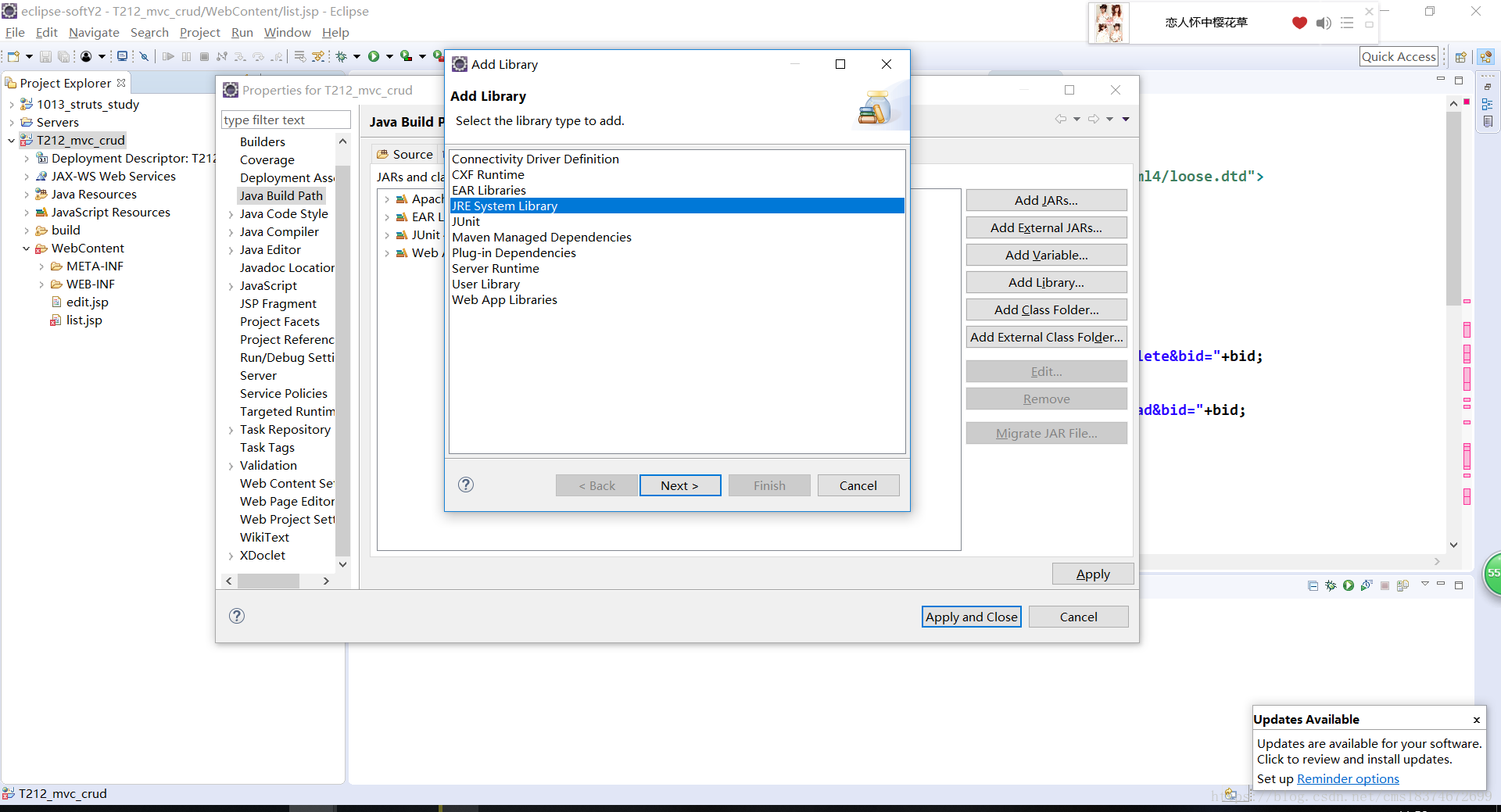Open the Window menu
The height and width of the screenshot is (812, 1501).
[x=287, y=32]
